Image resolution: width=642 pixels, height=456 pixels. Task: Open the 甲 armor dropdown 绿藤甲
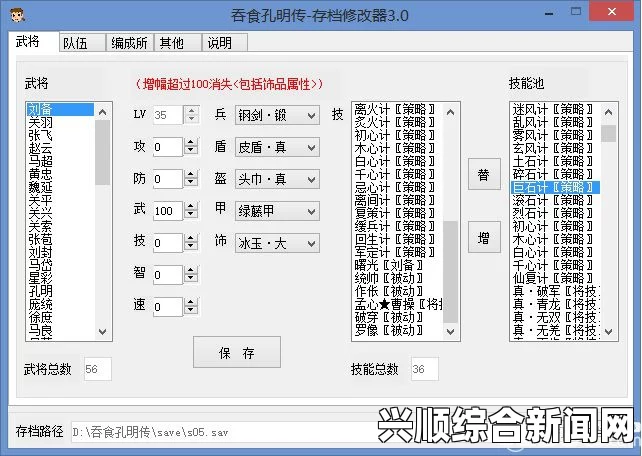click(x=277, y=211)
